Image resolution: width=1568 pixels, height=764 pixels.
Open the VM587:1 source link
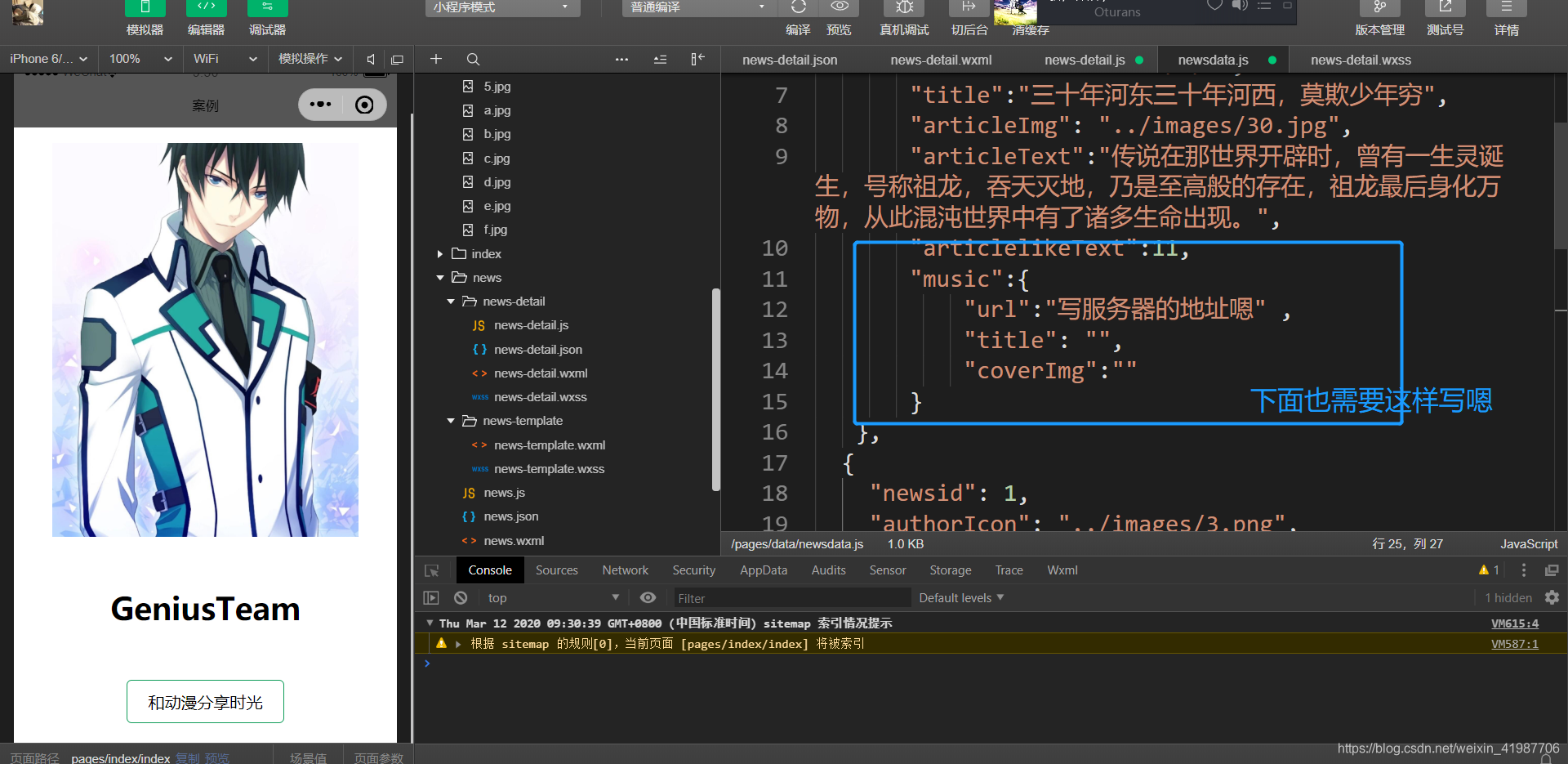(x=1515, y=644)
